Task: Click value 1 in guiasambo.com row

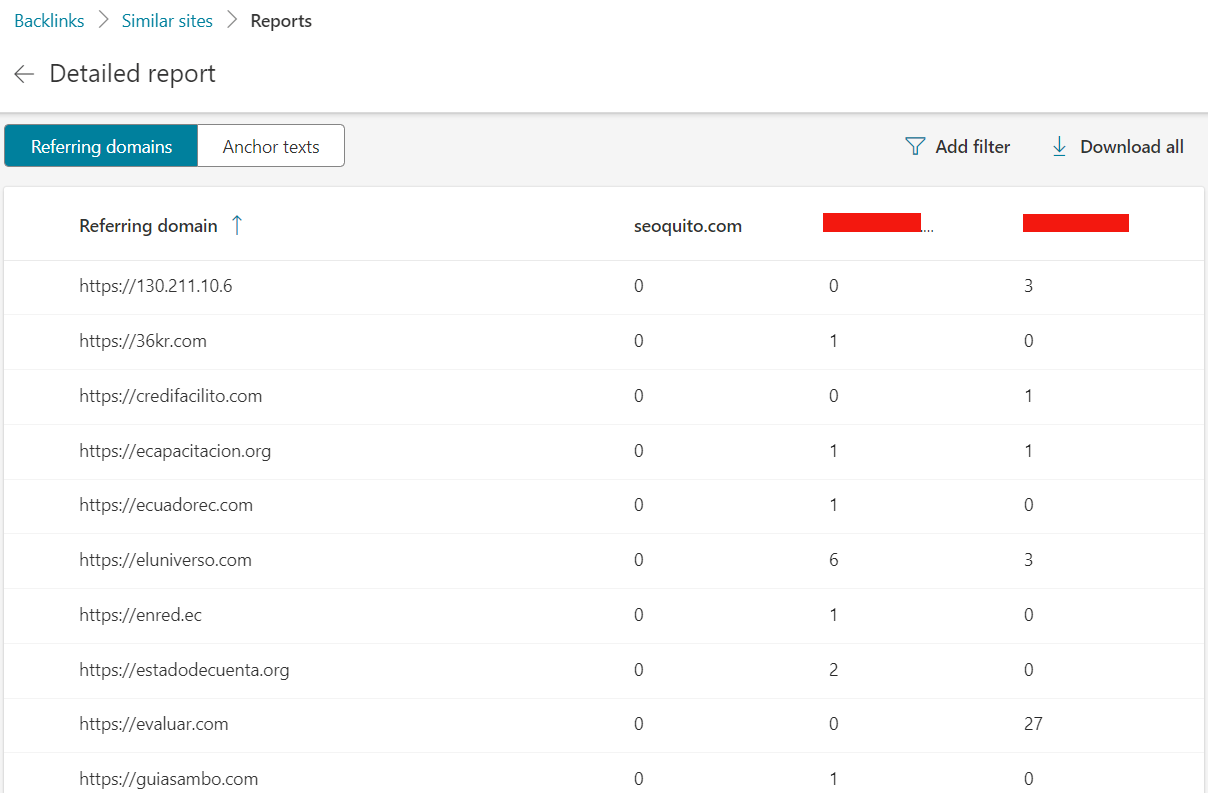Action: point(834,779)
